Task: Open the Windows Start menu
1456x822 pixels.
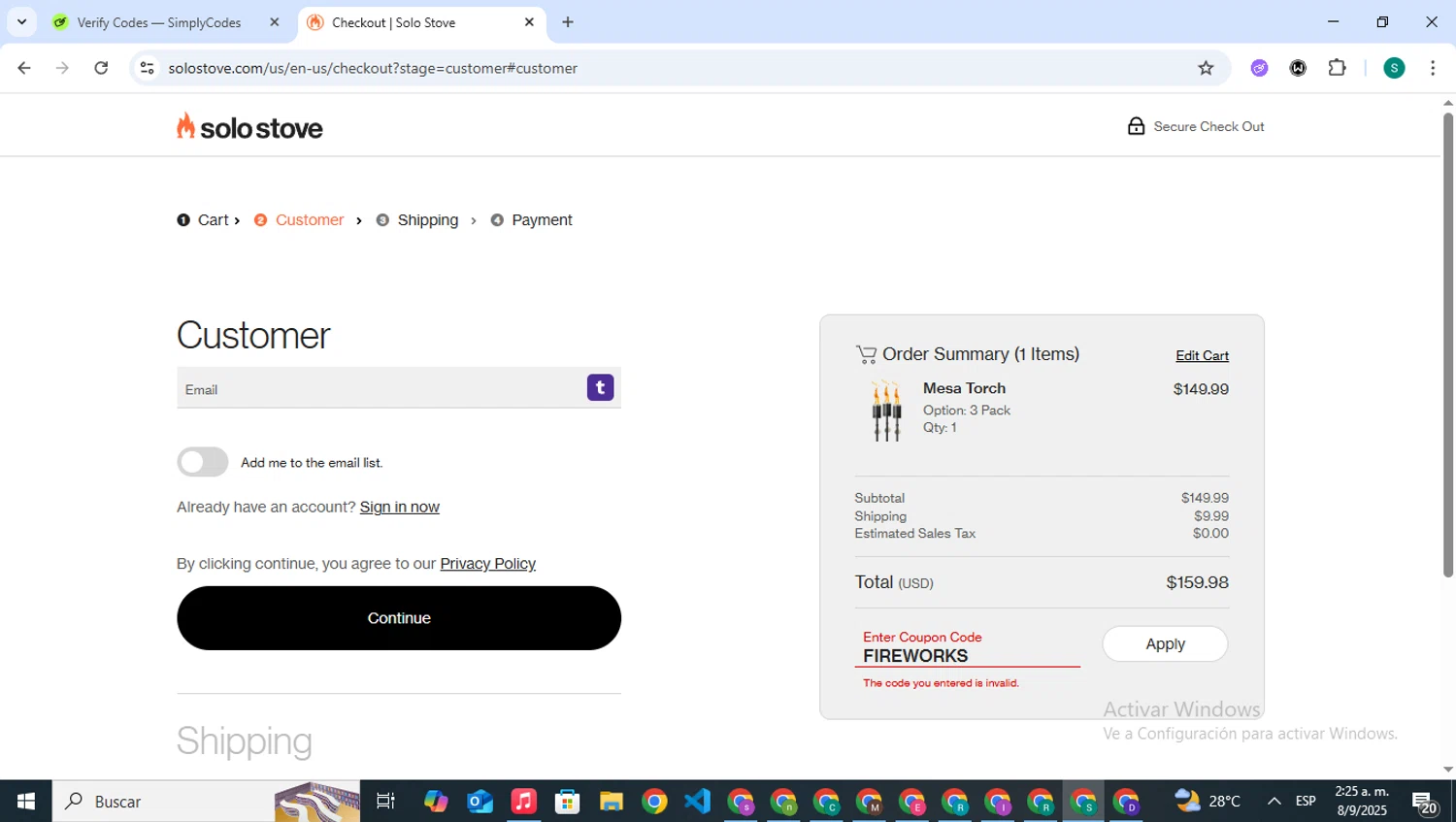Action: pyautogui.click(x=25, y=802)
